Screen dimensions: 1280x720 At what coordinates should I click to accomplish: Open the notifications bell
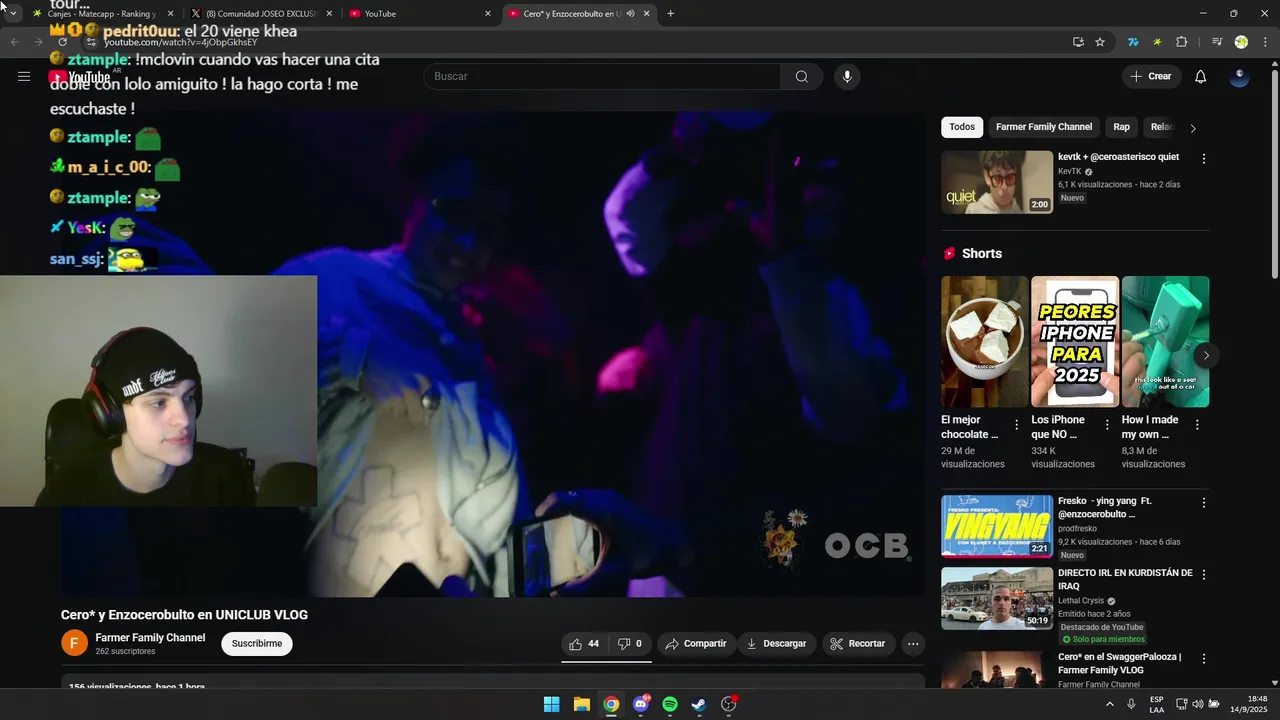tap(1201, 76)
